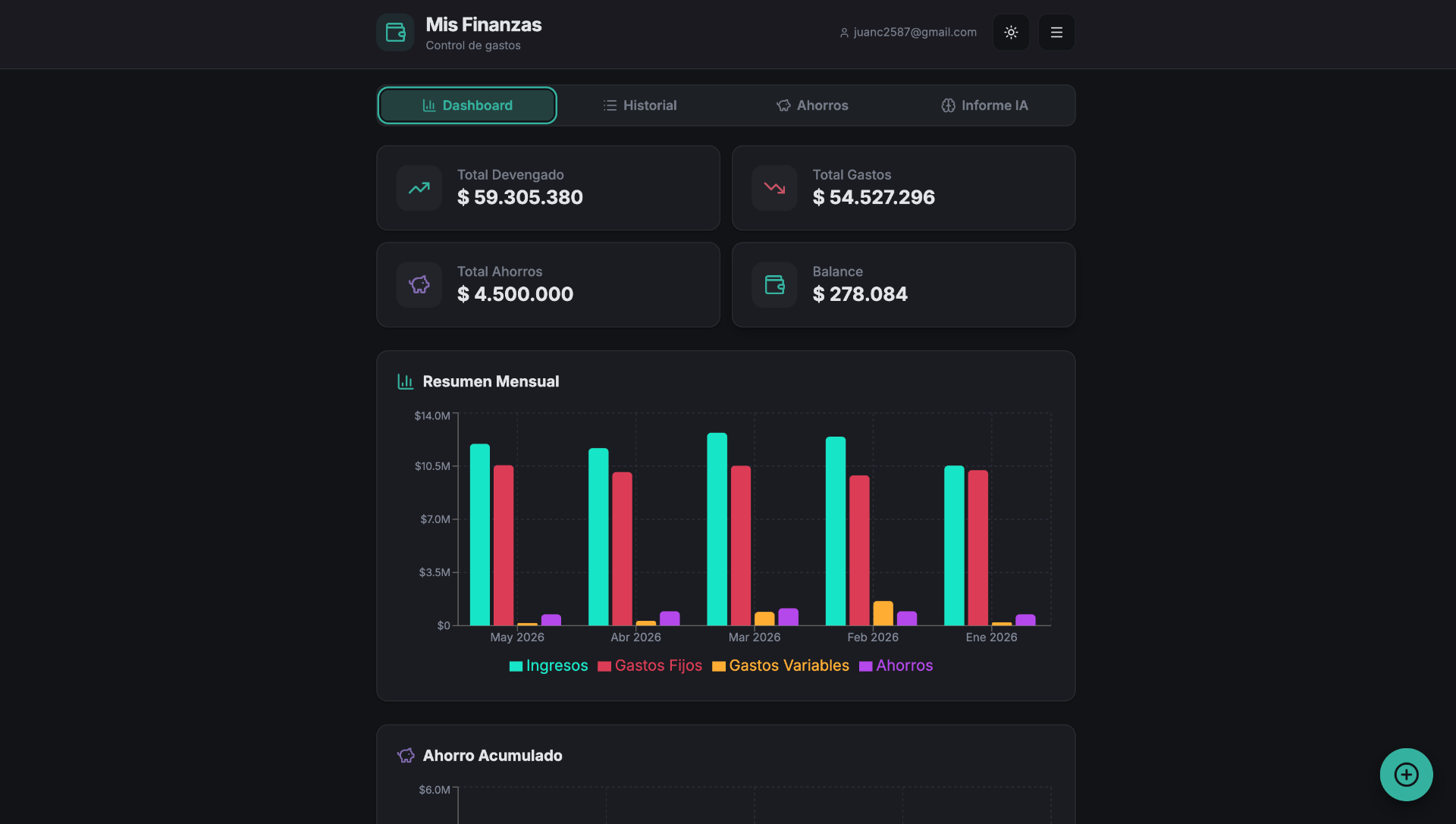Switch to the Dashboard tab
1456x824 pixels.
(x=467, y=105)
